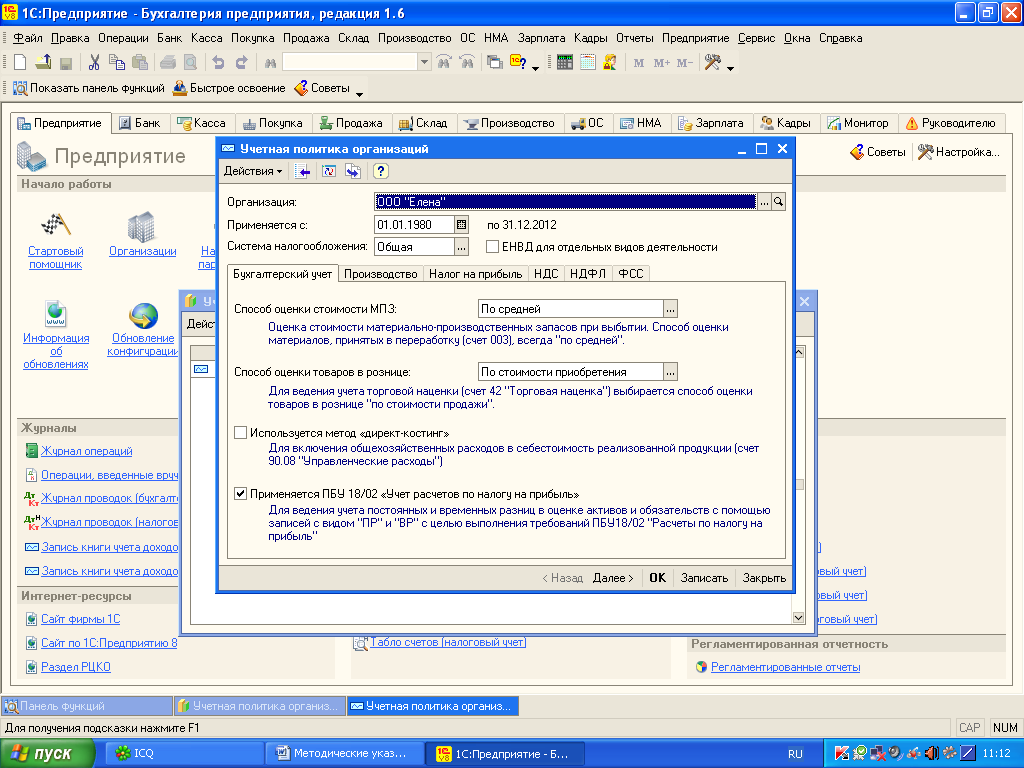Expand the Советы toolbar overflow arrow

coord(359,95)
